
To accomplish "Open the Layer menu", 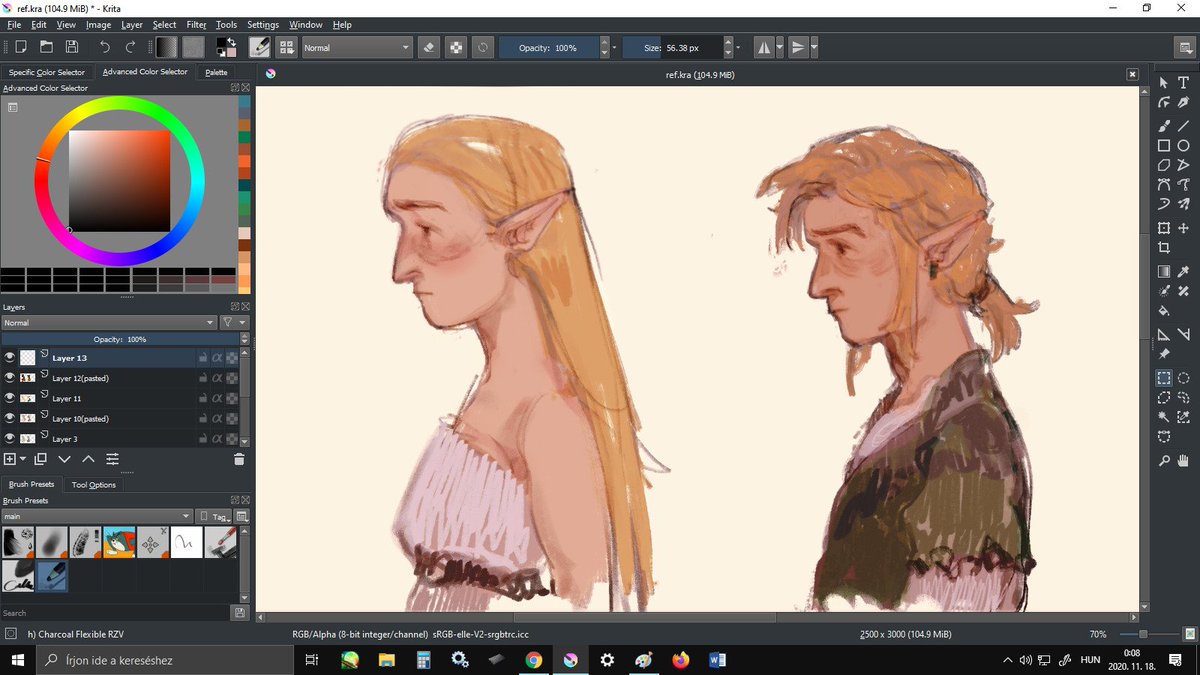I will click(x=131, y=24).
